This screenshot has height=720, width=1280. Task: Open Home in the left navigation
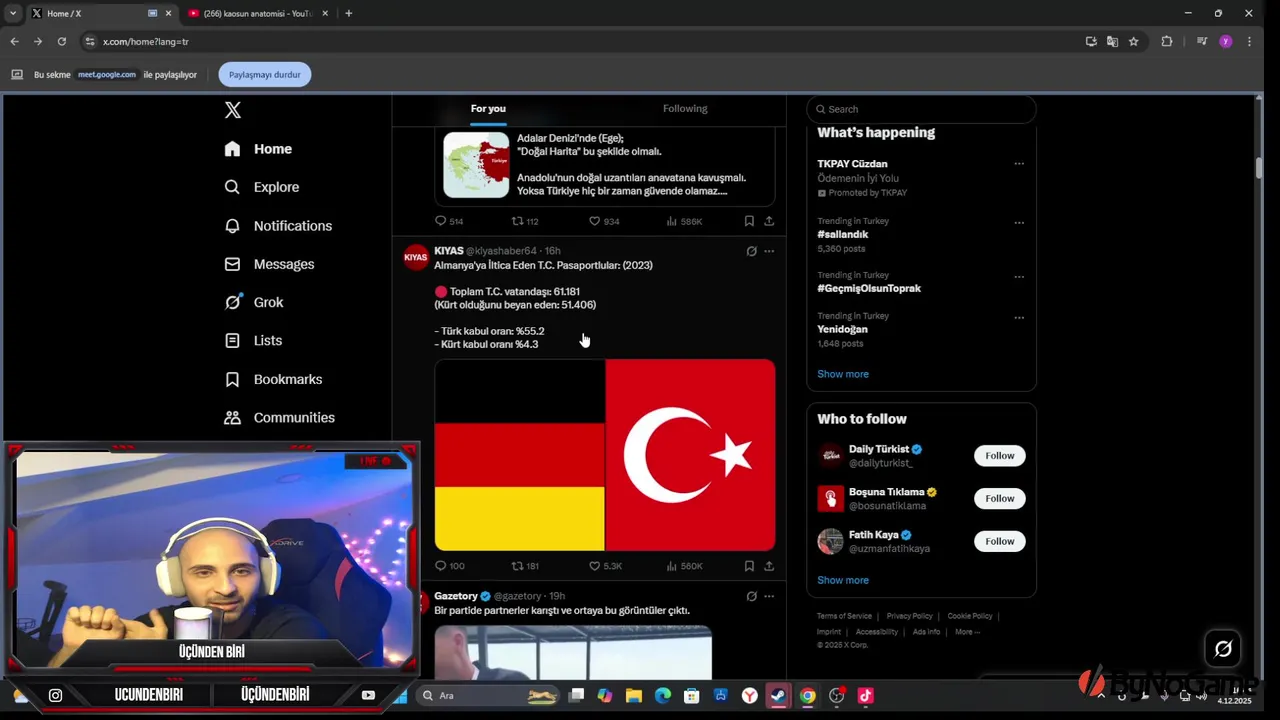click(x=258, y=149)
